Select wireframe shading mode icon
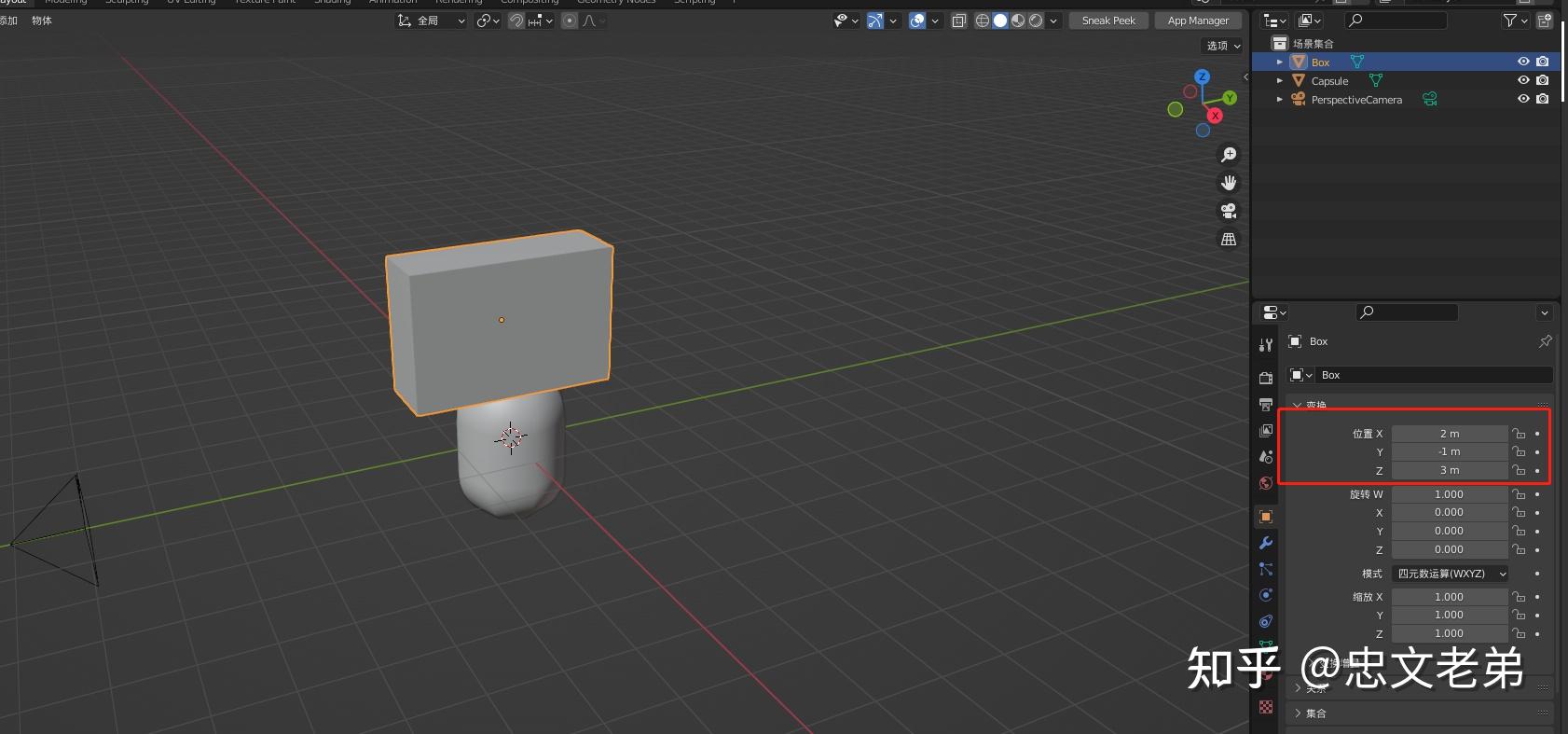 pyautogui.click(x=983, y=21)
